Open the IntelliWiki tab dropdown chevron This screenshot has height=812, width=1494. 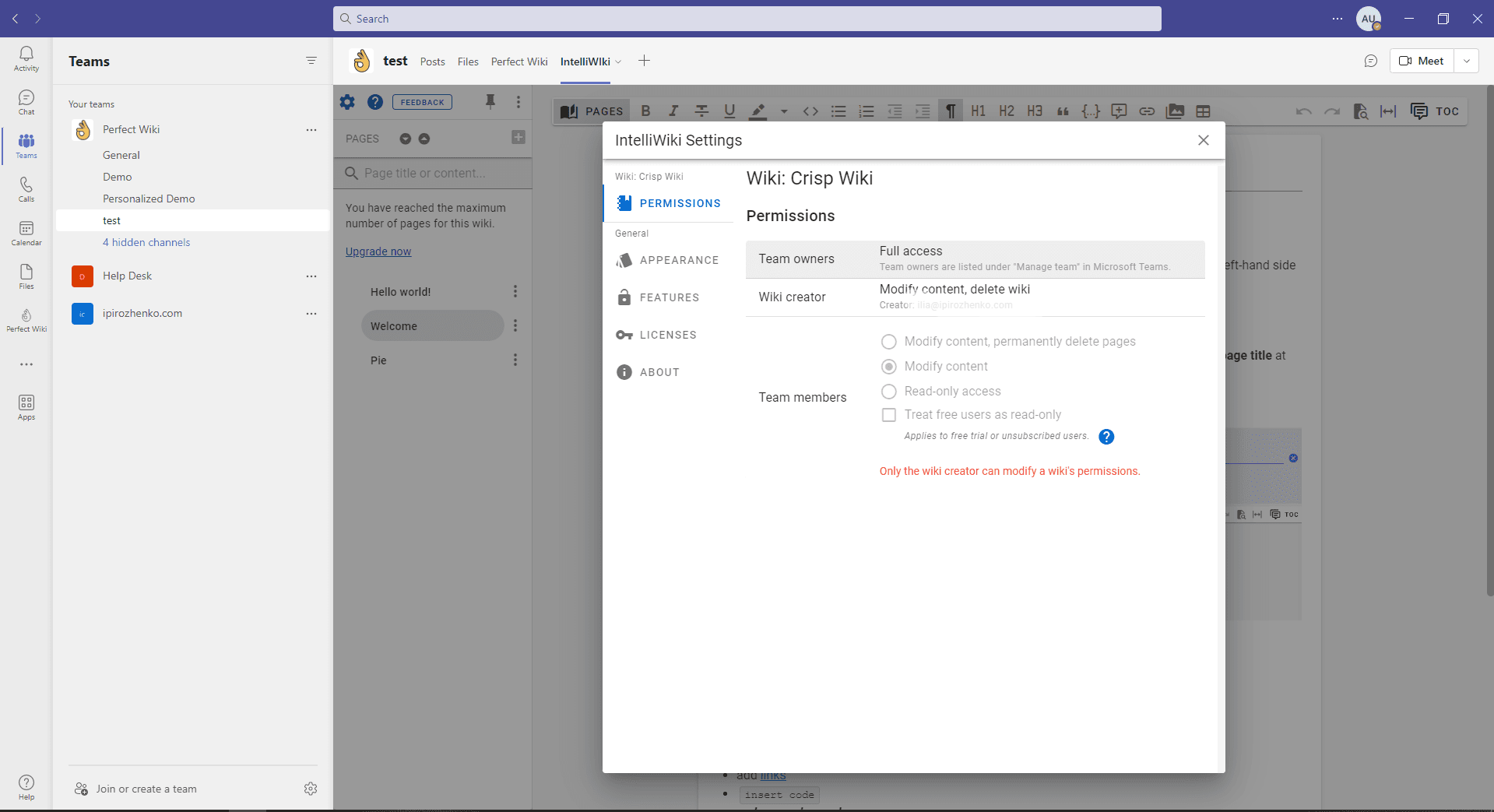(x=619, y=62)
